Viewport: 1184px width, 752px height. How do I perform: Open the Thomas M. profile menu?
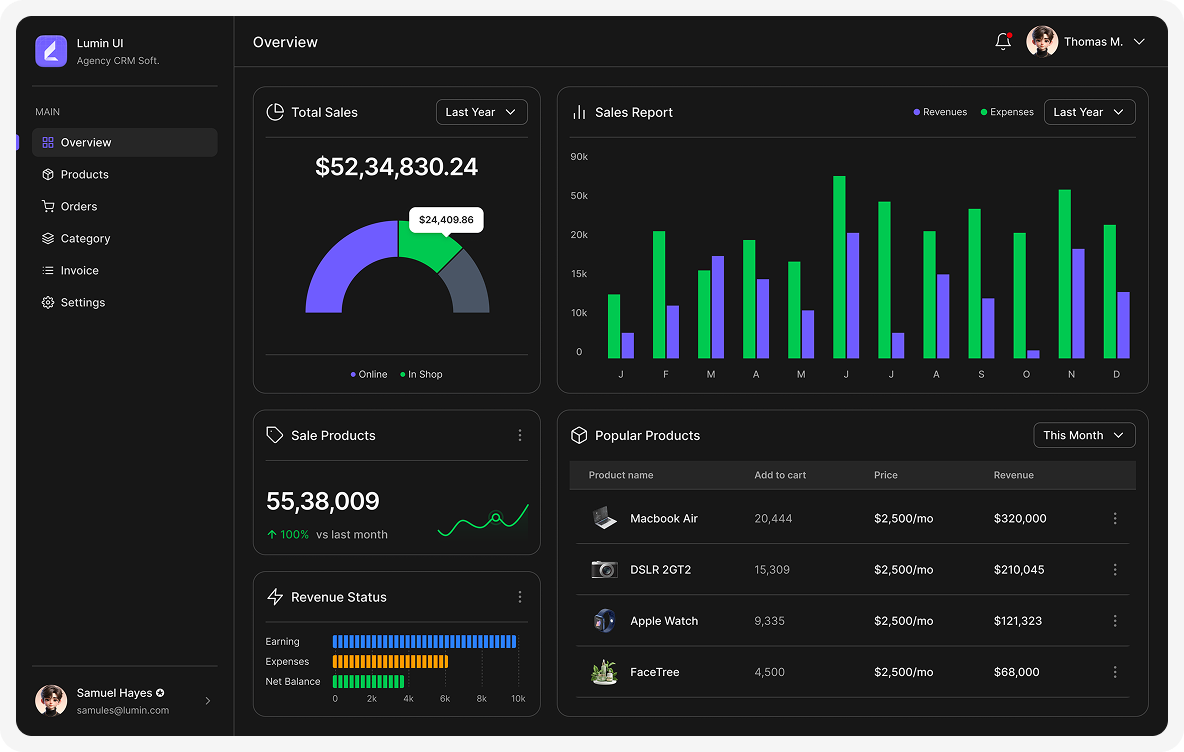[1086, 42]
